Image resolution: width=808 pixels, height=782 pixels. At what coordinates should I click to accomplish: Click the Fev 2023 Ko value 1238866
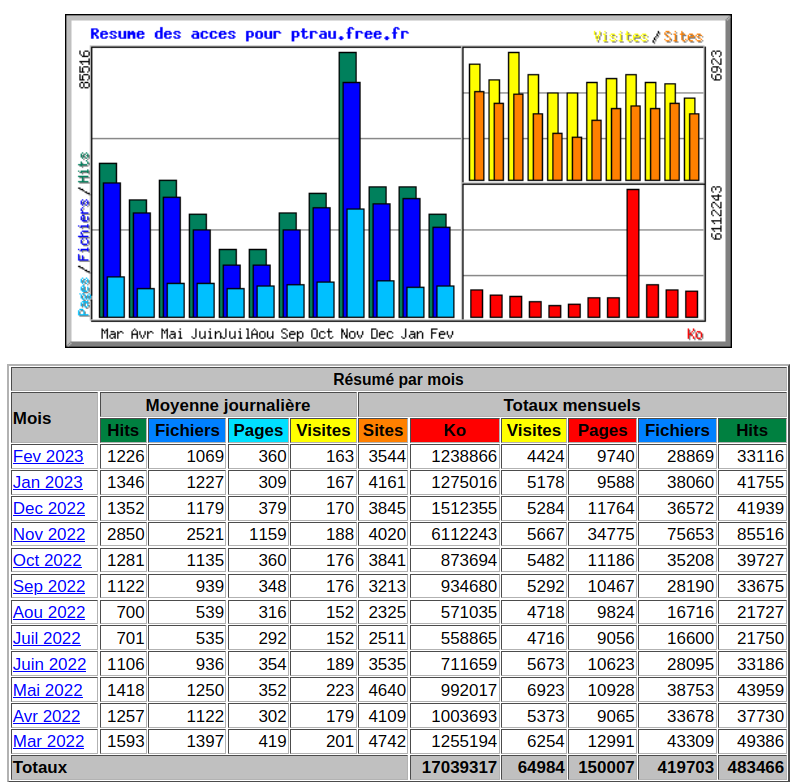(x=464, y=456)
